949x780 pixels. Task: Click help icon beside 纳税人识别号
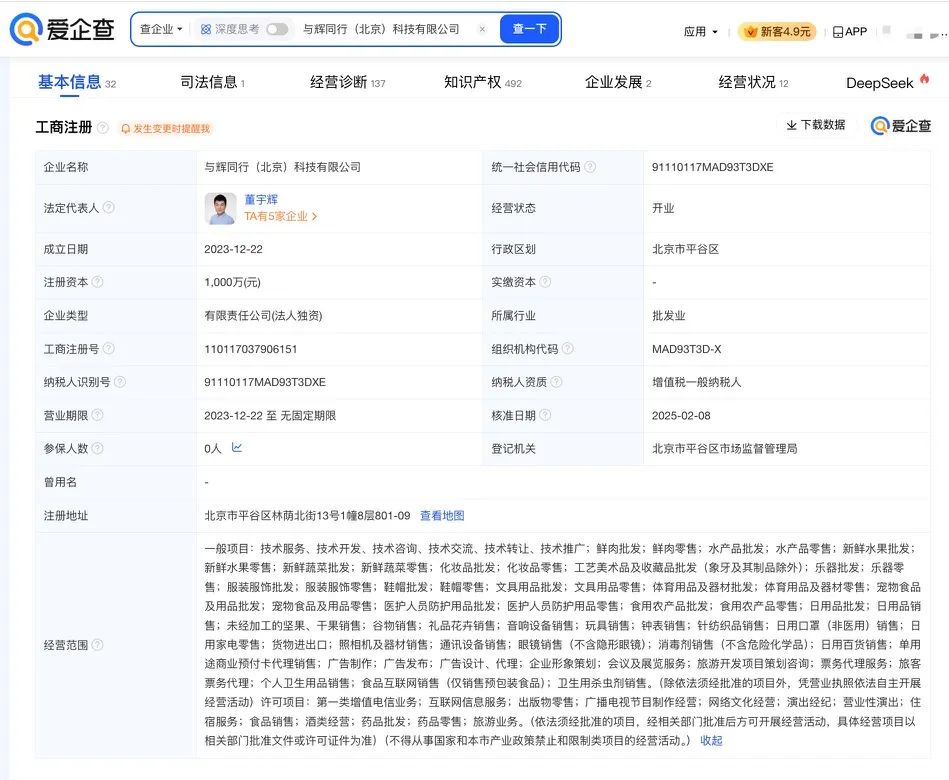click(120, 382)
